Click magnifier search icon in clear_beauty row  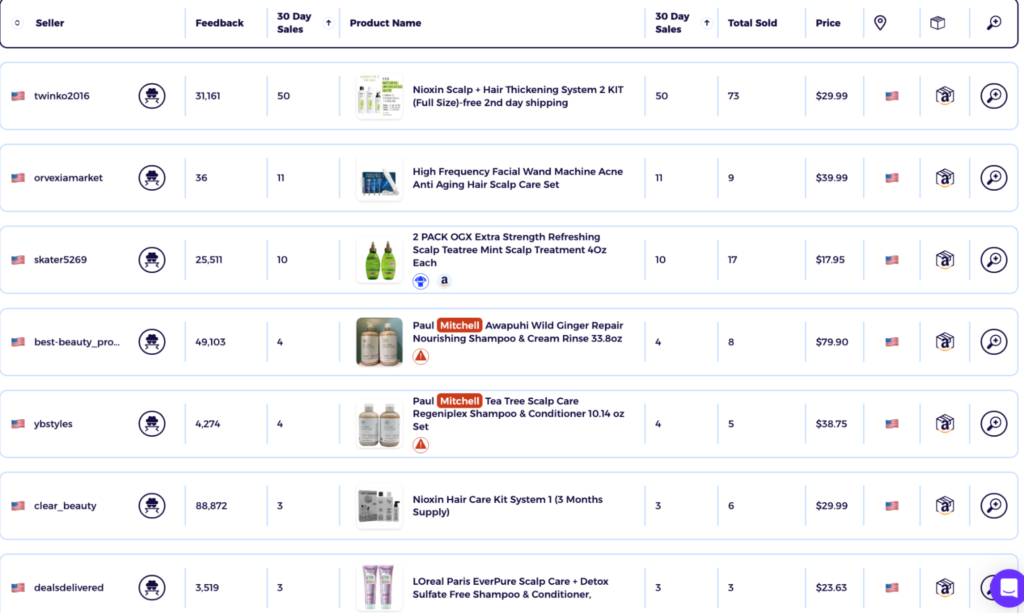pos(993,505)
